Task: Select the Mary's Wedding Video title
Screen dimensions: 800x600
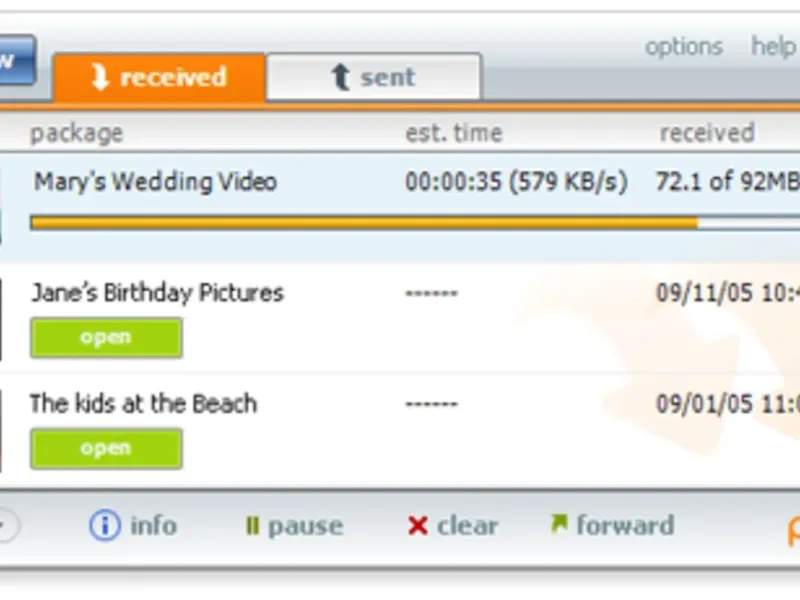Action: pos(155,182)
